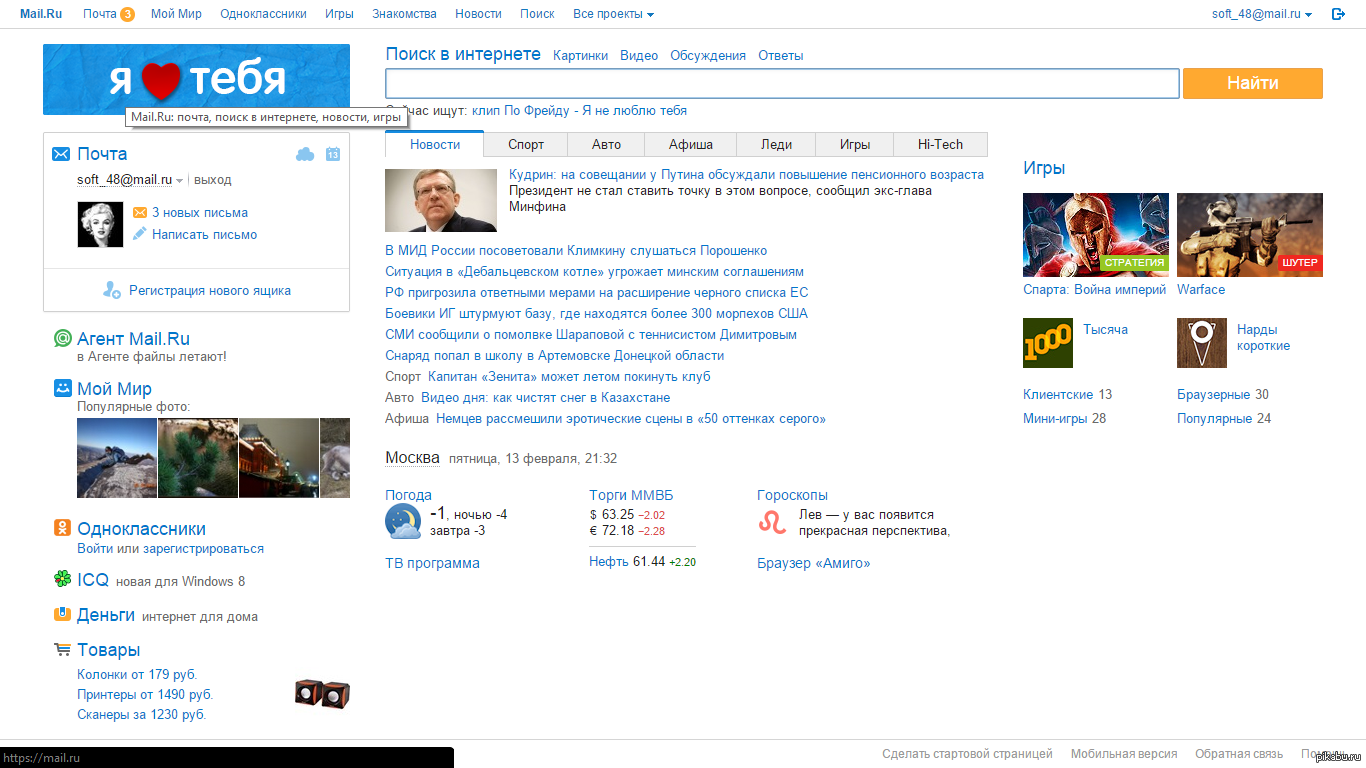Click the Одноклассники orange icon
Screen dimensions: 1366x768
(62, 528)
